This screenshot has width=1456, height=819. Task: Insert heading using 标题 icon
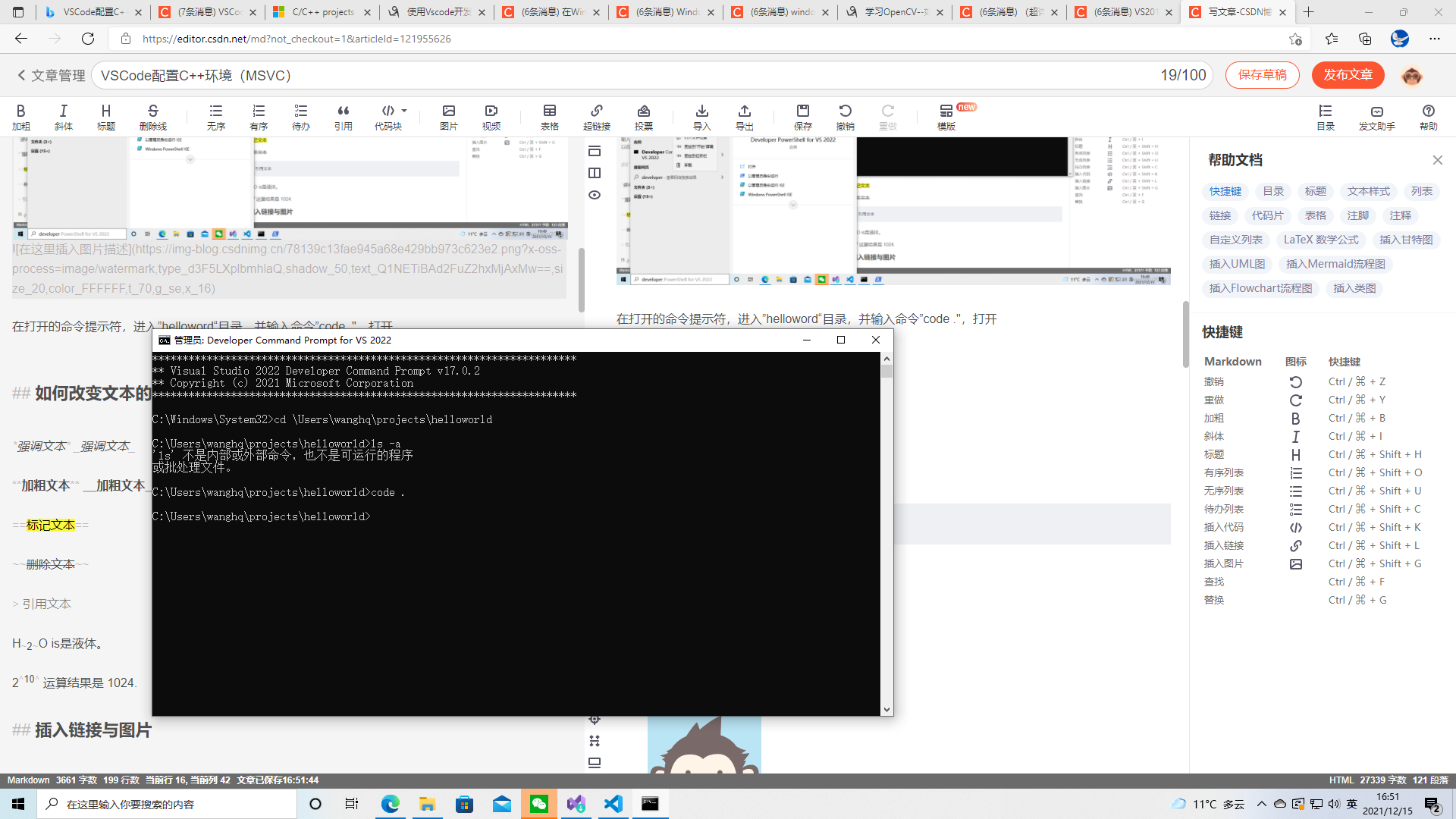tap(106, 117)
